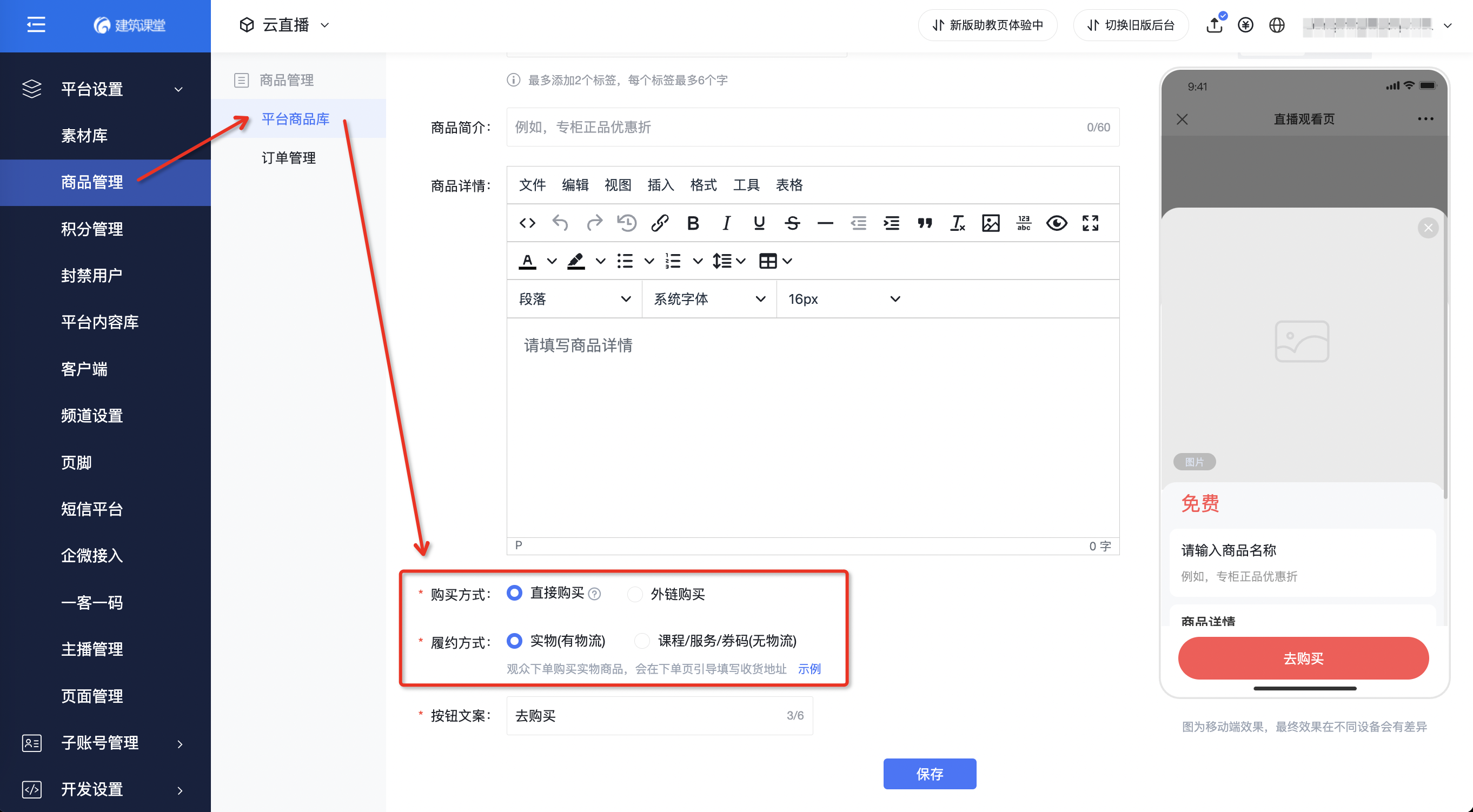Viewport: 1473px width, 812px height.
Task: Open the table insert dropdown
Action: (775, 261)
